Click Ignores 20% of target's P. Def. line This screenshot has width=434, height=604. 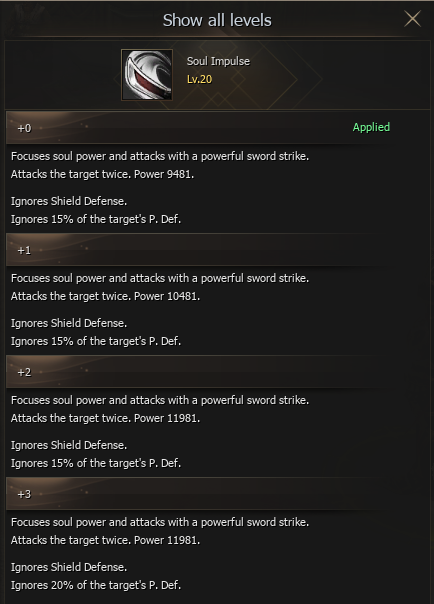pyautogui.click(x=96, y=585)
